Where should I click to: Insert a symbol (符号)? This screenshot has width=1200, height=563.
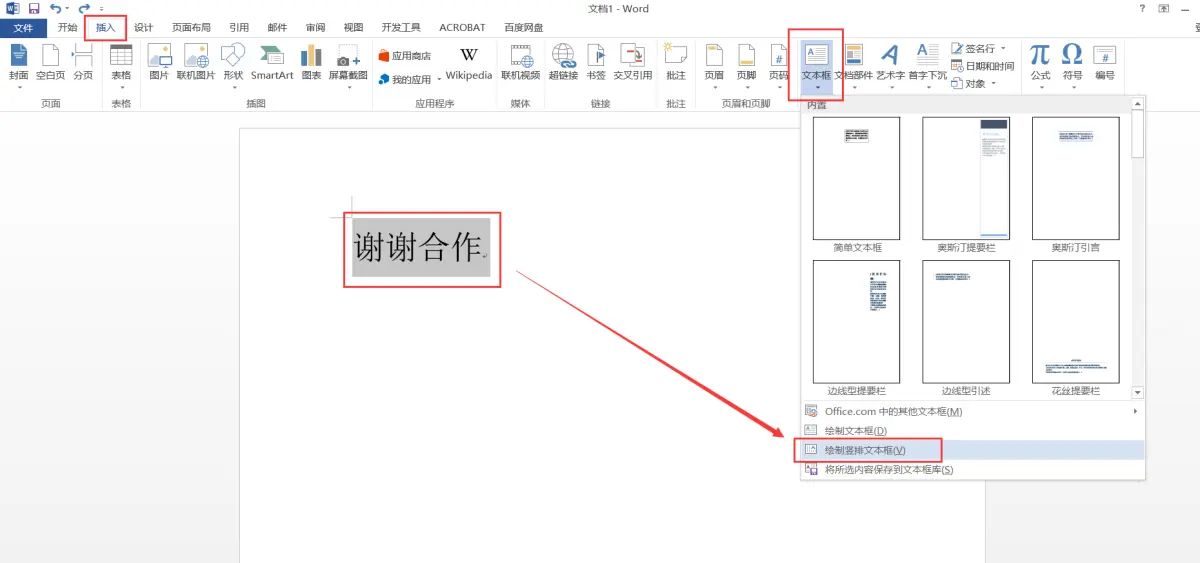coord(1073,66)
